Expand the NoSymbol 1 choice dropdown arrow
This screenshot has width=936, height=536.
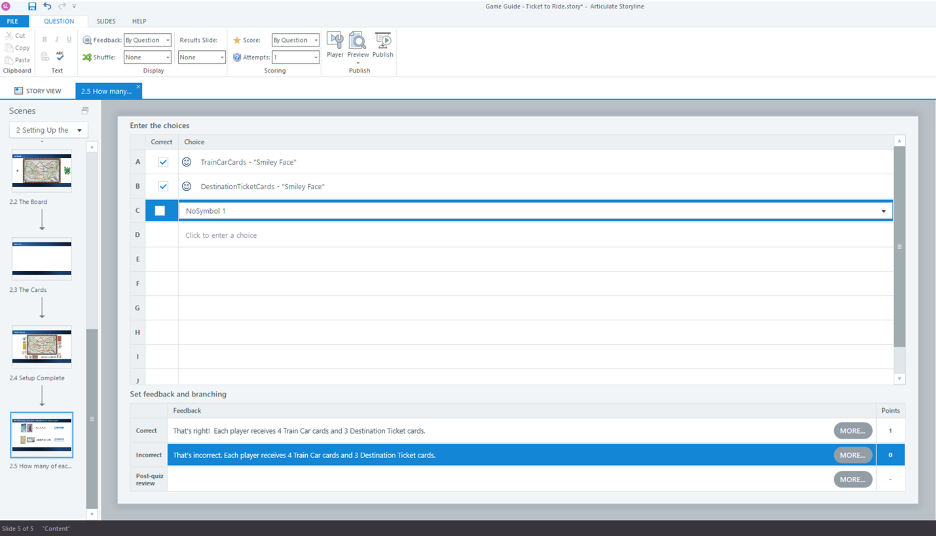883,211
